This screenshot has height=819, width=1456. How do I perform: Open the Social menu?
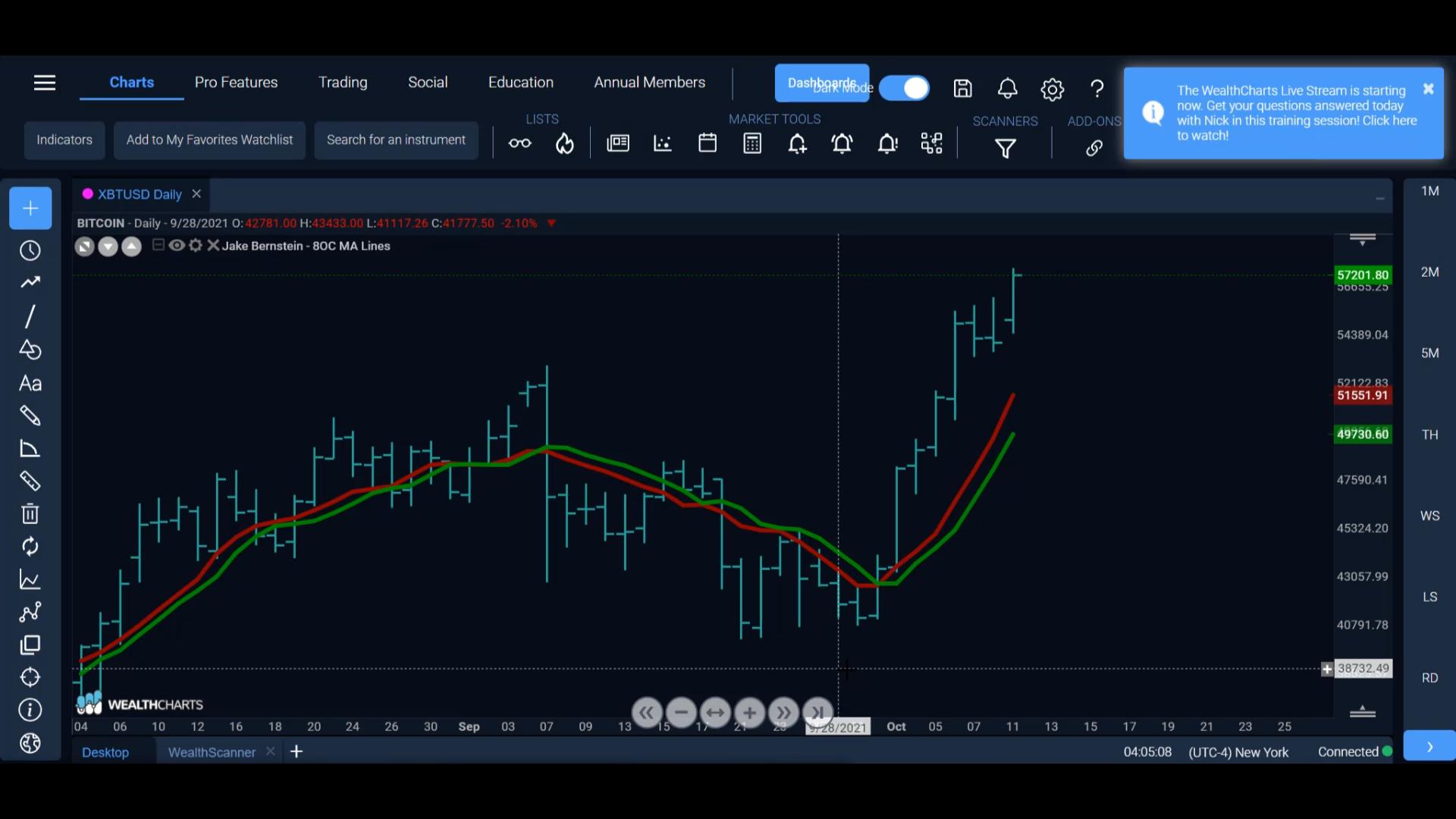(x=428, y=82)
